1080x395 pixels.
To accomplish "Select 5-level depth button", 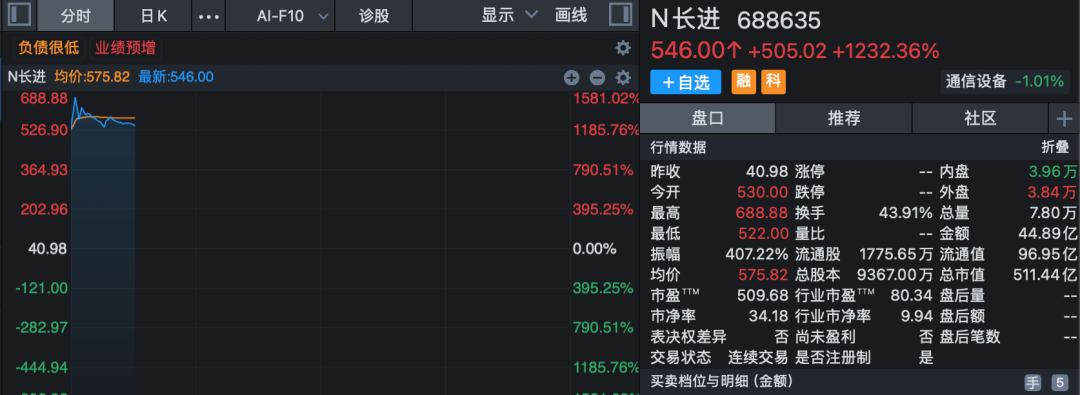I will pyautogui.click(x=1059, y=383).
